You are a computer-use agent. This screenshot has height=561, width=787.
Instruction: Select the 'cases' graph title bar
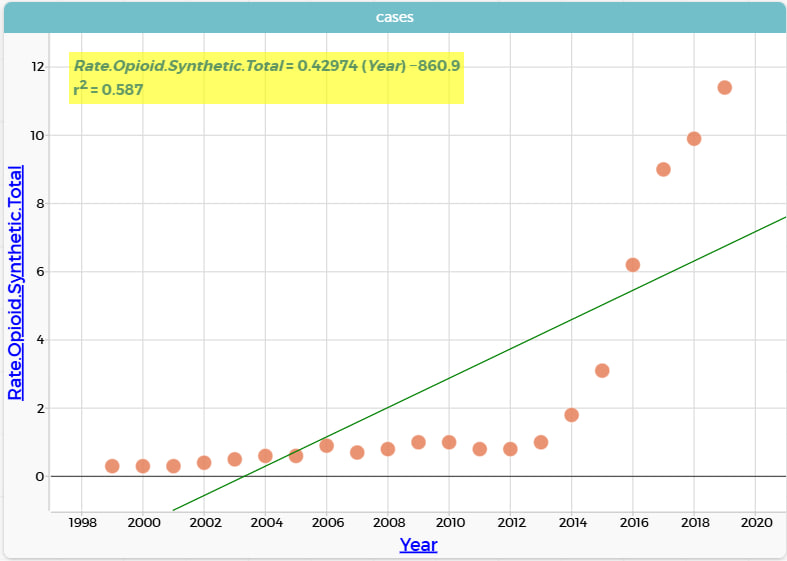coord(394,17)
